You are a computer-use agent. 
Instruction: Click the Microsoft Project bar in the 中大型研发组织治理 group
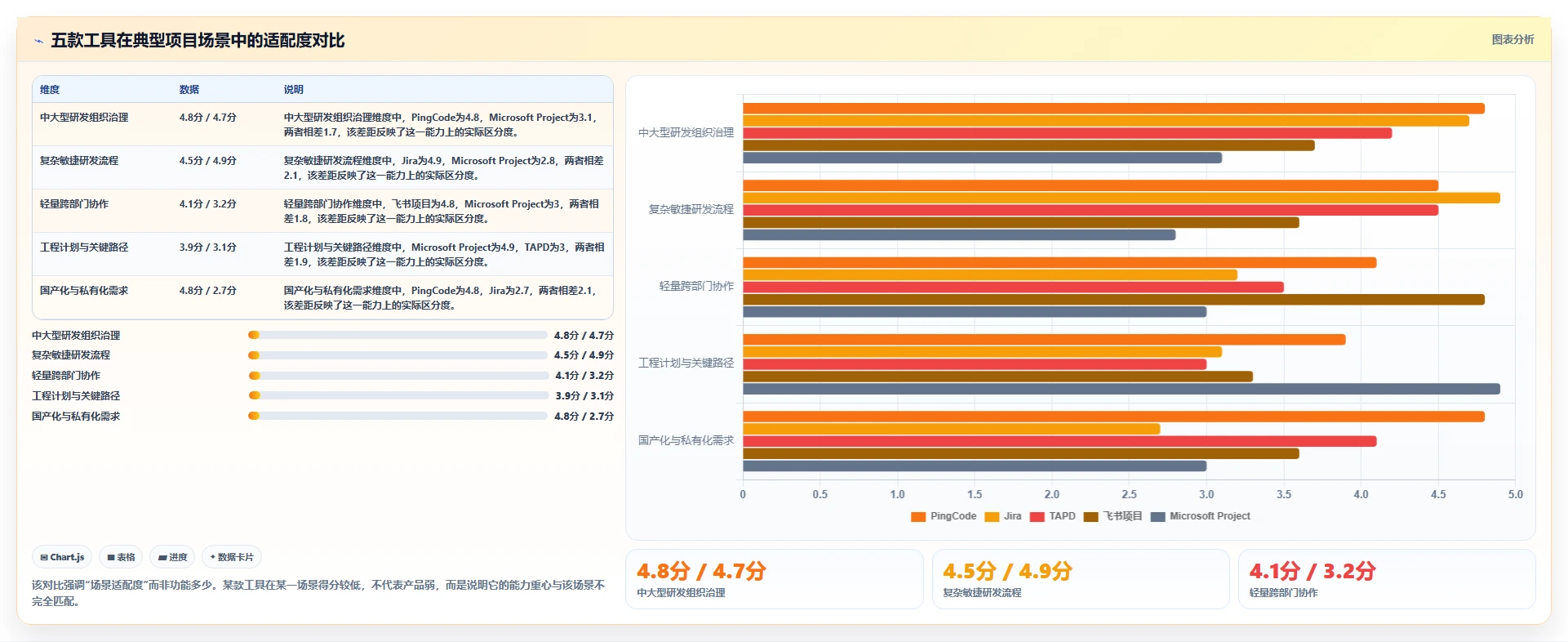[982, 158]
